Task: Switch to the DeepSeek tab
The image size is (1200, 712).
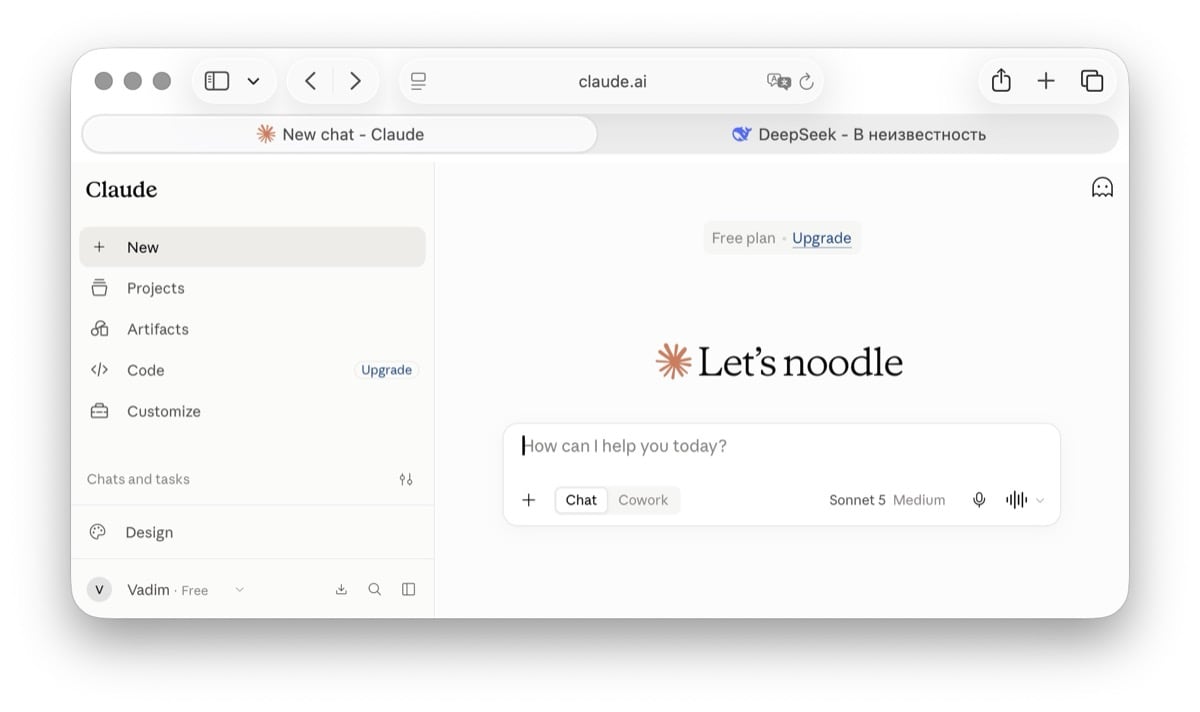Action: [858, 134]
